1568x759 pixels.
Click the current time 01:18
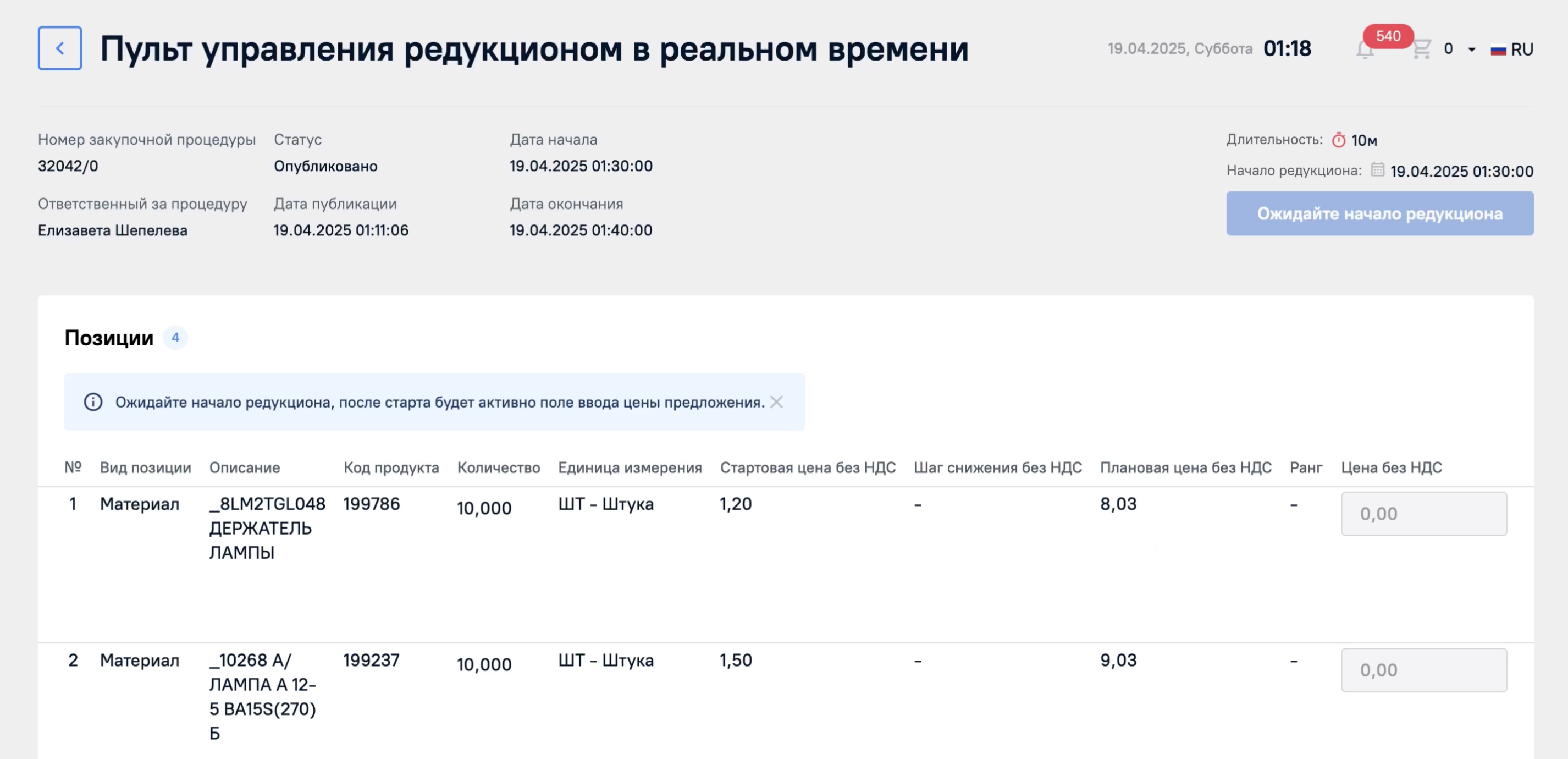(x=1288, y=48)
